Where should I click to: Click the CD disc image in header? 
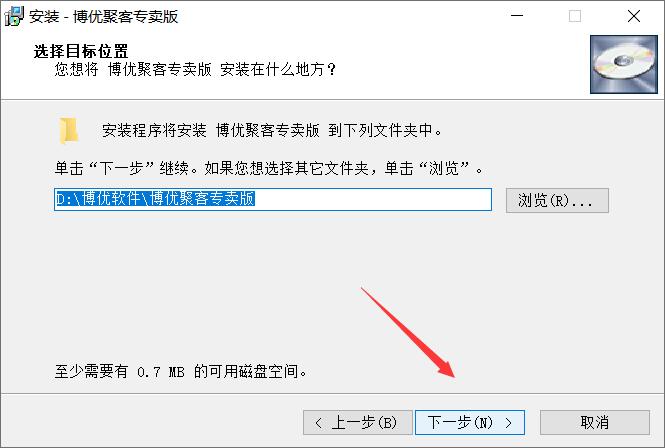[x=623, y=64]
